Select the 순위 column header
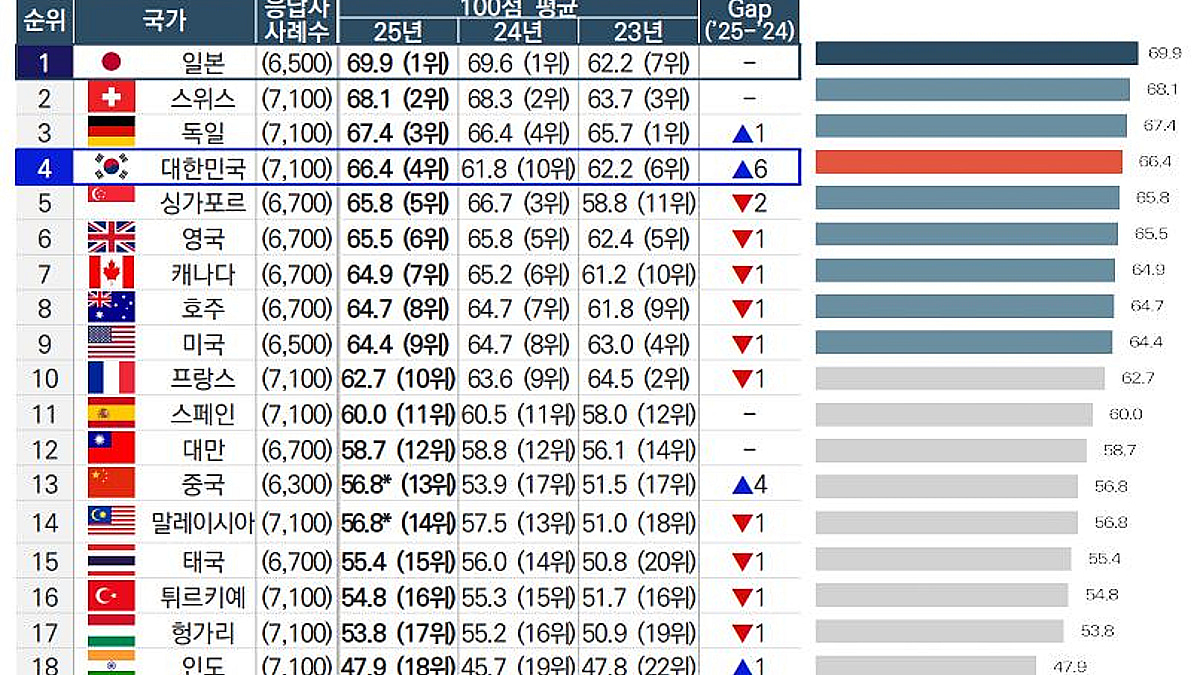Screen dimensions: 1200x675 click(44, 21)
